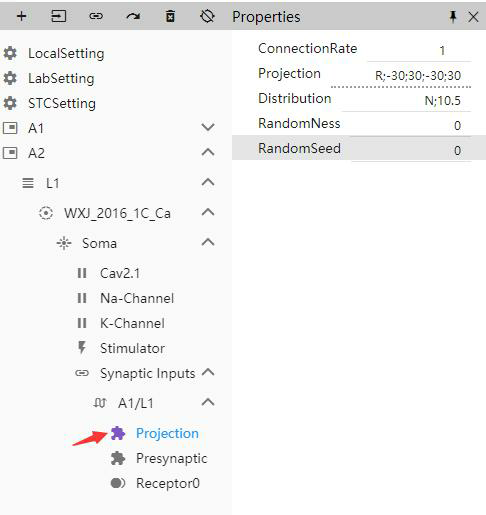Viewport: 486px width, 515px height.
Task: Expand the A1 tree node
Action: tap(208, 127)
